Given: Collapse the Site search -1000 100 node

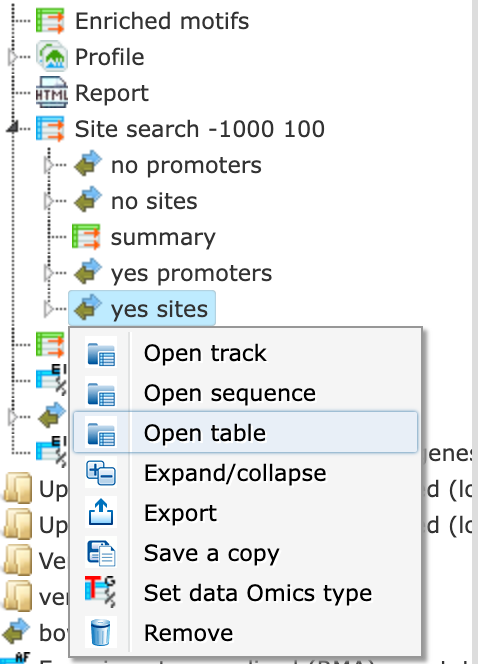Looking at the screenshot, I should coord(13,127).
